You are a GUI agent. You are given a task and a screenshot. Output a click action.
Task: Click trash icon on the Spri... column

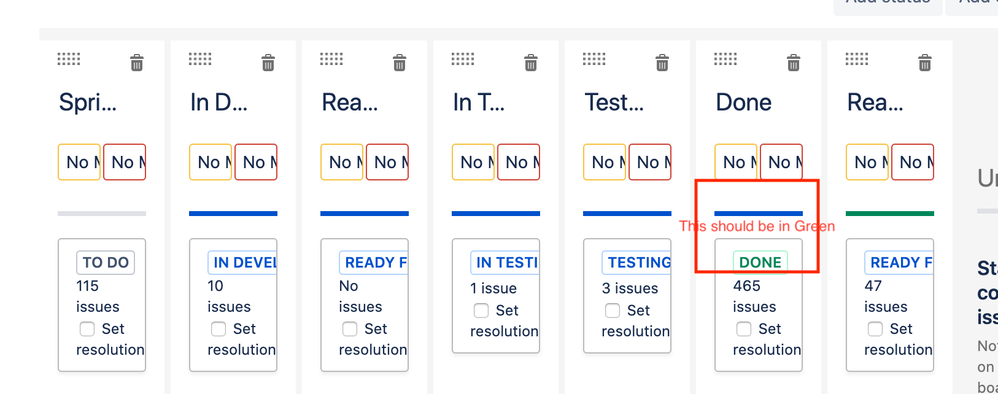pyautogui.click(x=137, y=62)
